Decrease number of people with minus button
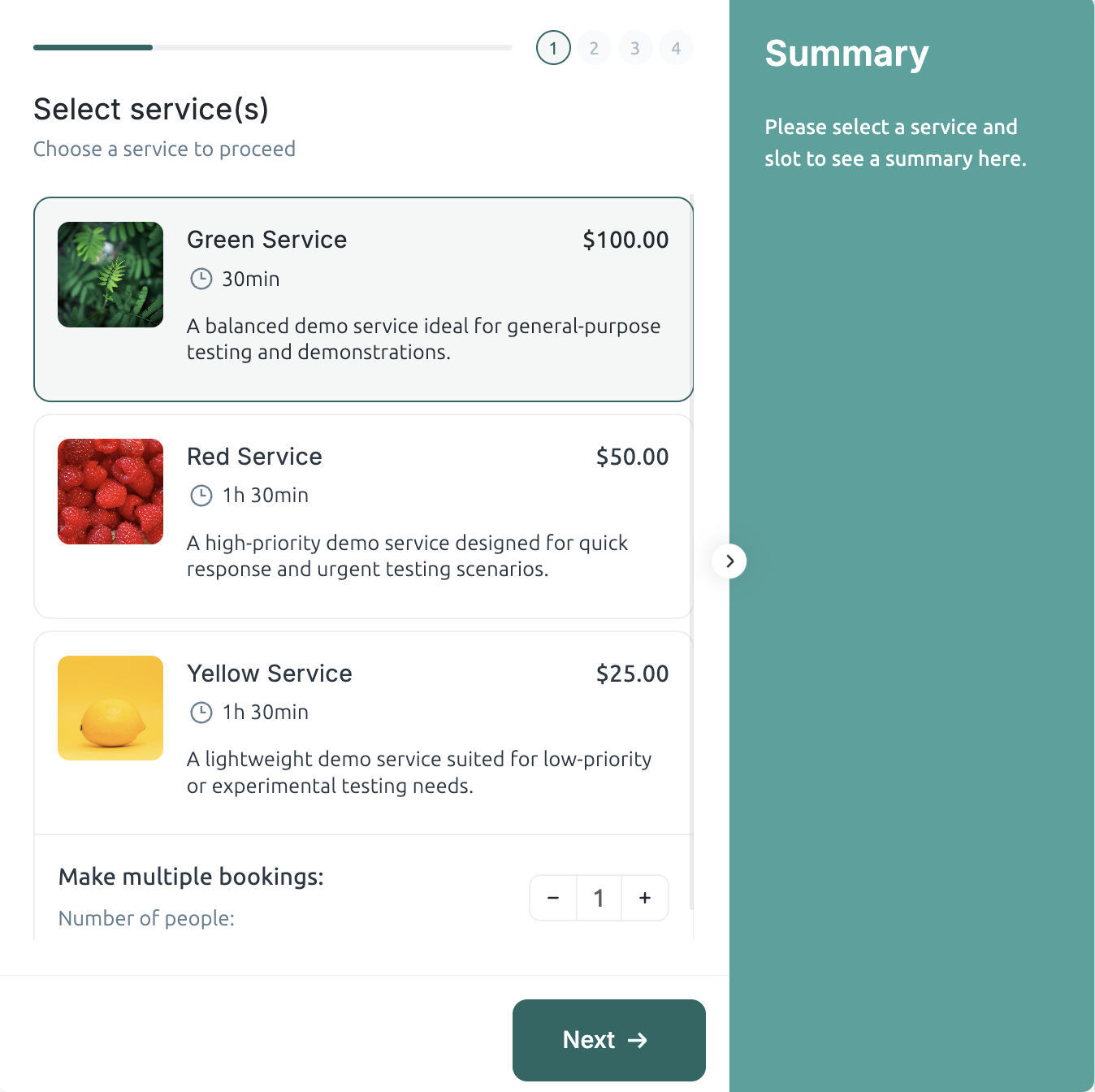This screenshot has width=1095, height=1092. click(x=553, y=898)
